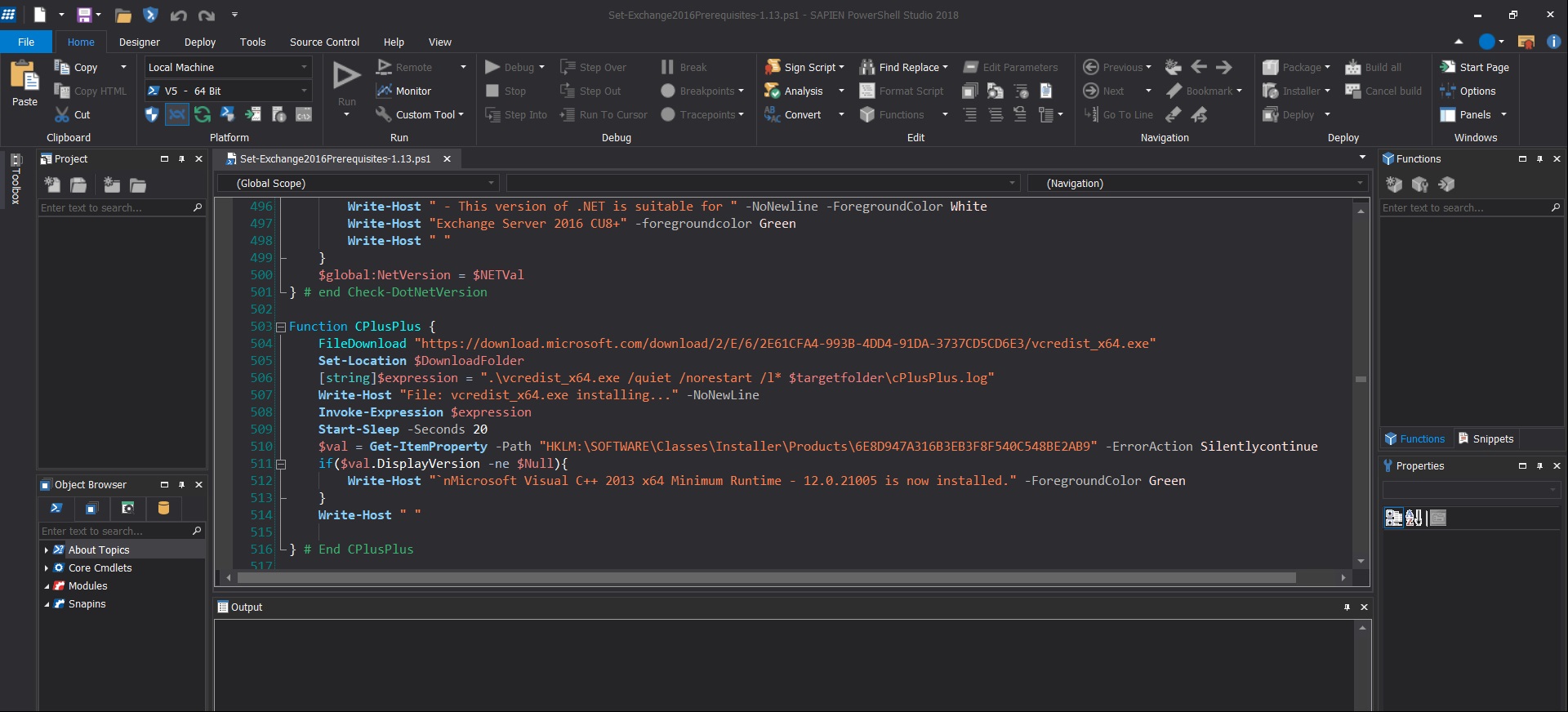The width and height of the screenshot is (1568, 712).
Task: Click the Options icon in Windows group
Action: point(1448,91)
